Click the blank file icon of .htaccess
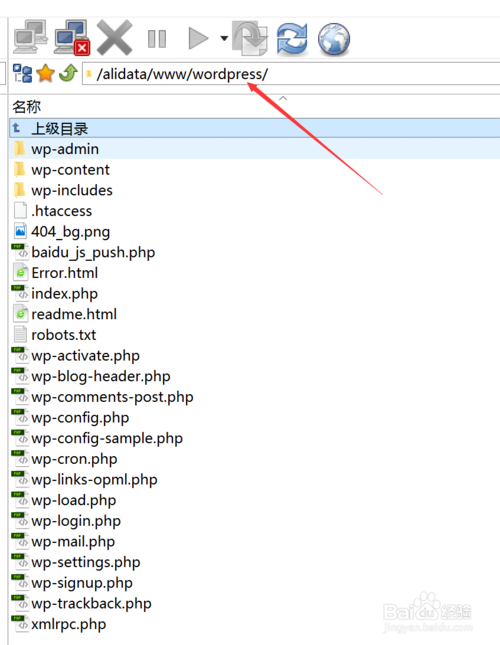Screen dimensions: 500x645 pyautogui.click(x=20, y=211)
